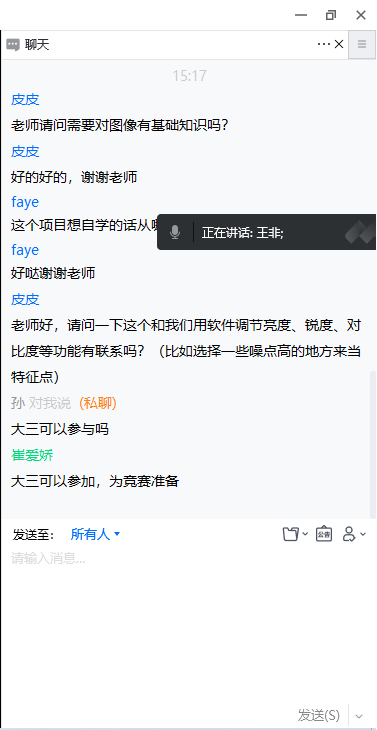Click the sender name 崔爱娇
377x730 pixels.
[32, 455]
